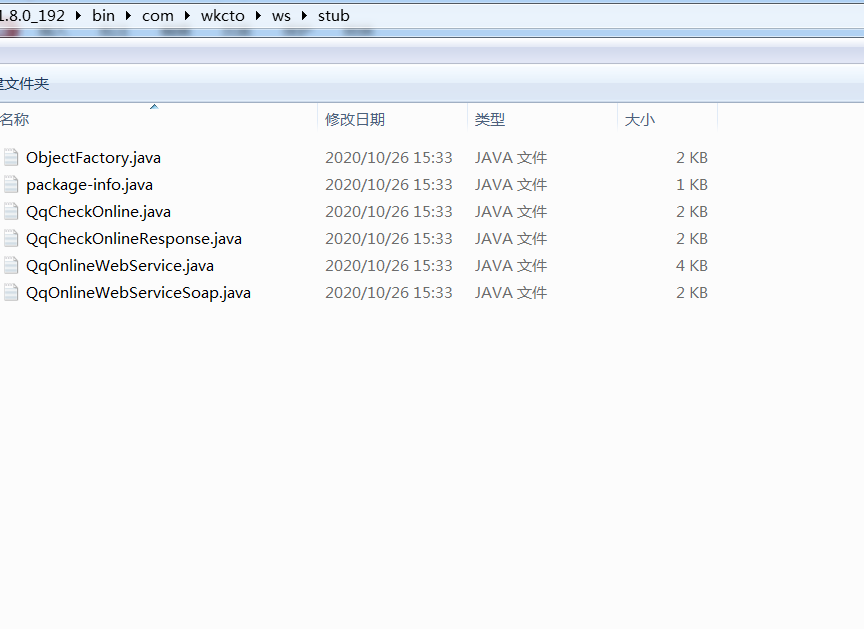
Task: Click stub folder in address bar
Action: [333, 16]
